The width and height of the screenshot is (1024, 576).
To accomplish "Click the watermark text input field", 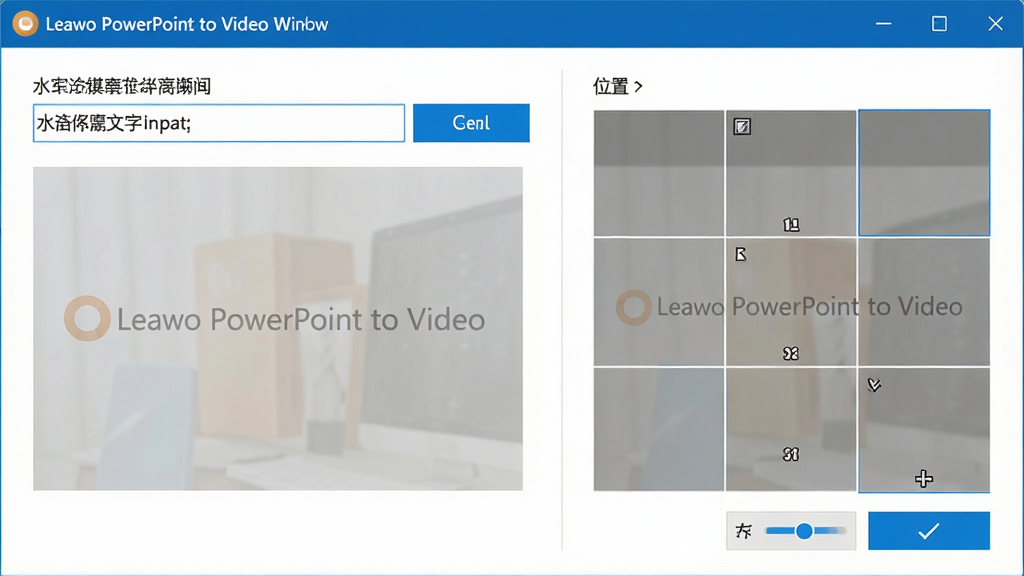I will click(x=219, y=123).
